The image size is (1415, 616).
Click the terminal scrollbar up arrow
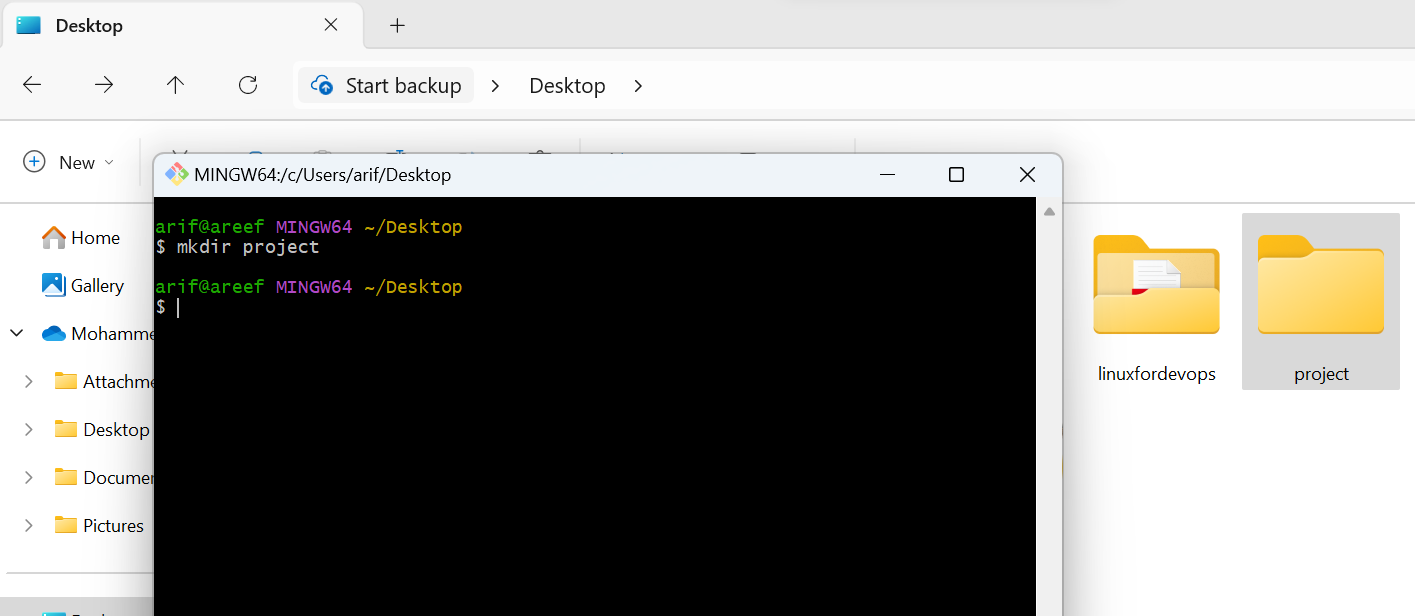click(1049, 212)
